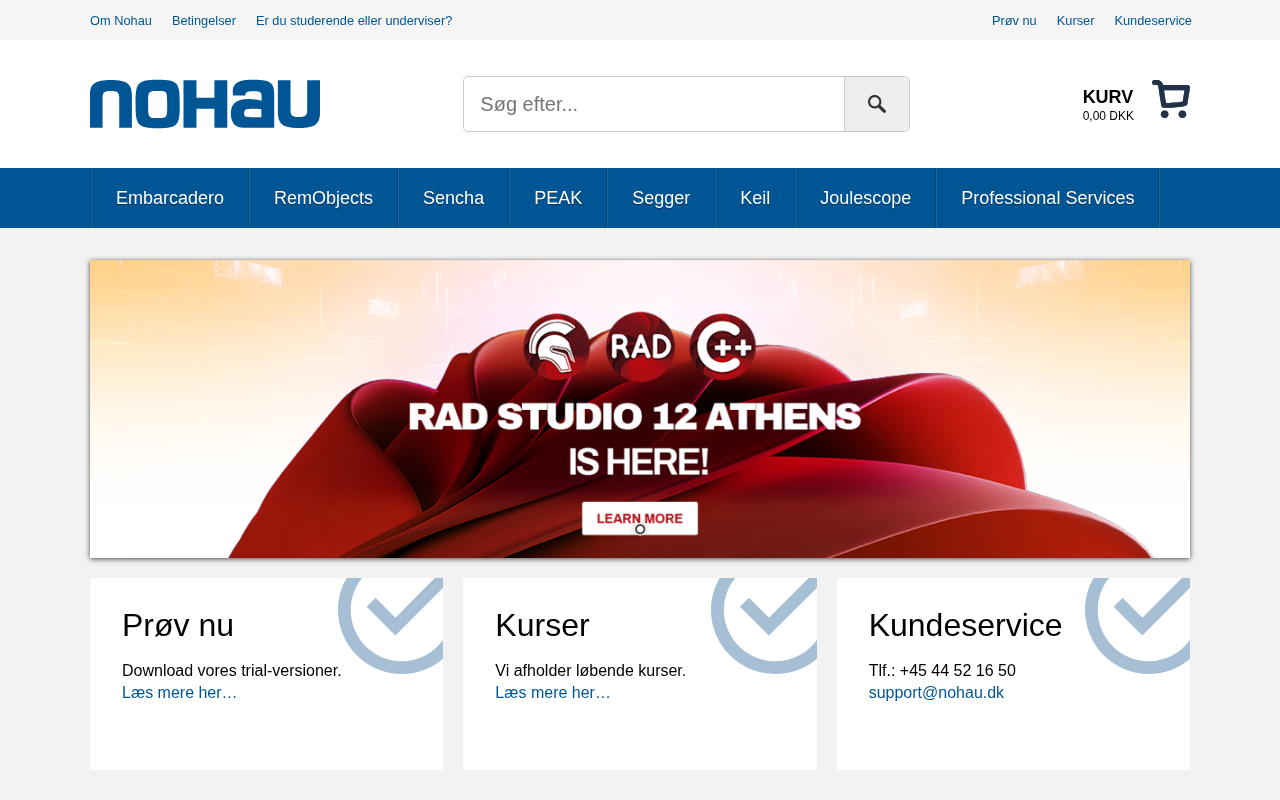Go to the PEAK category
This screenshot has width=1280, height=800.
pos(558,198)
